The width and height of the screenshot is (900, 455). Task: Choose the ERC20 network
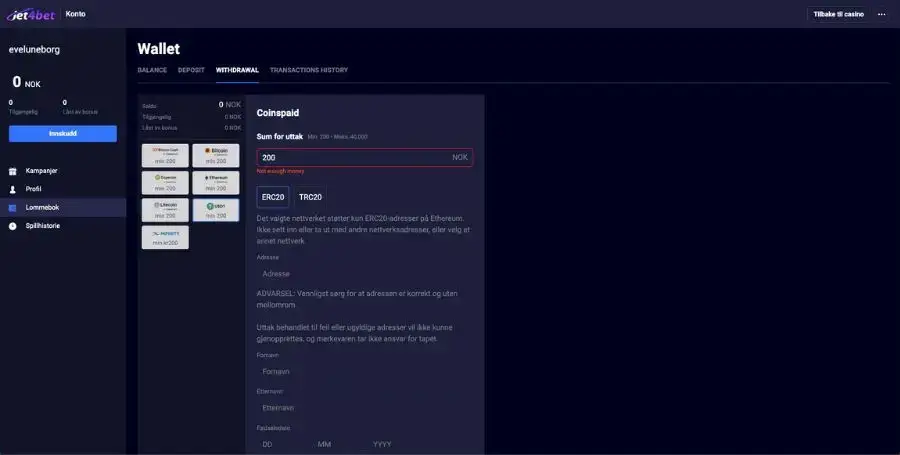273,197
